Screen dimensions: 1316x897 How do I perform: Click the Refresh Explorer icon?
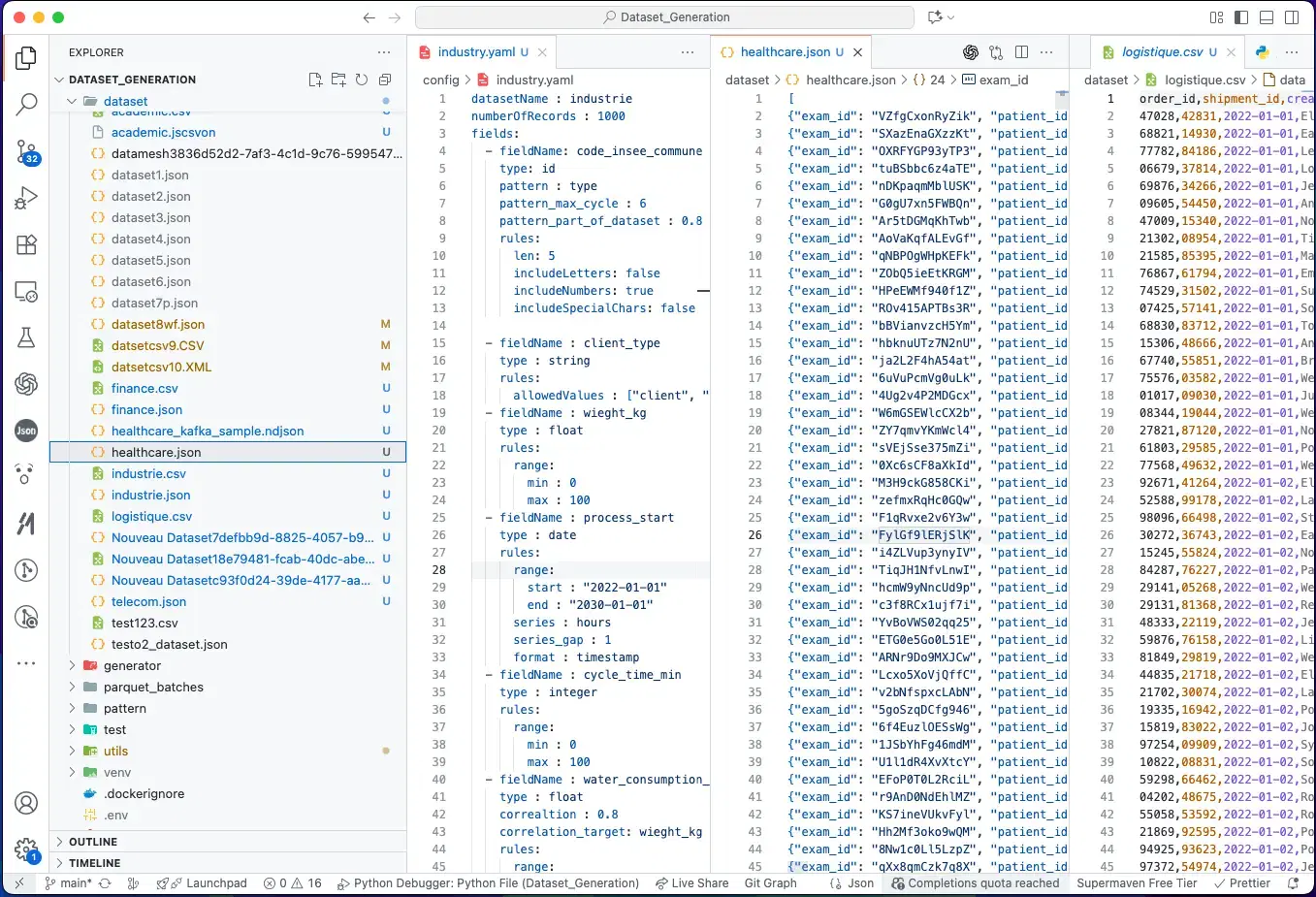click(x=361, y=80)
